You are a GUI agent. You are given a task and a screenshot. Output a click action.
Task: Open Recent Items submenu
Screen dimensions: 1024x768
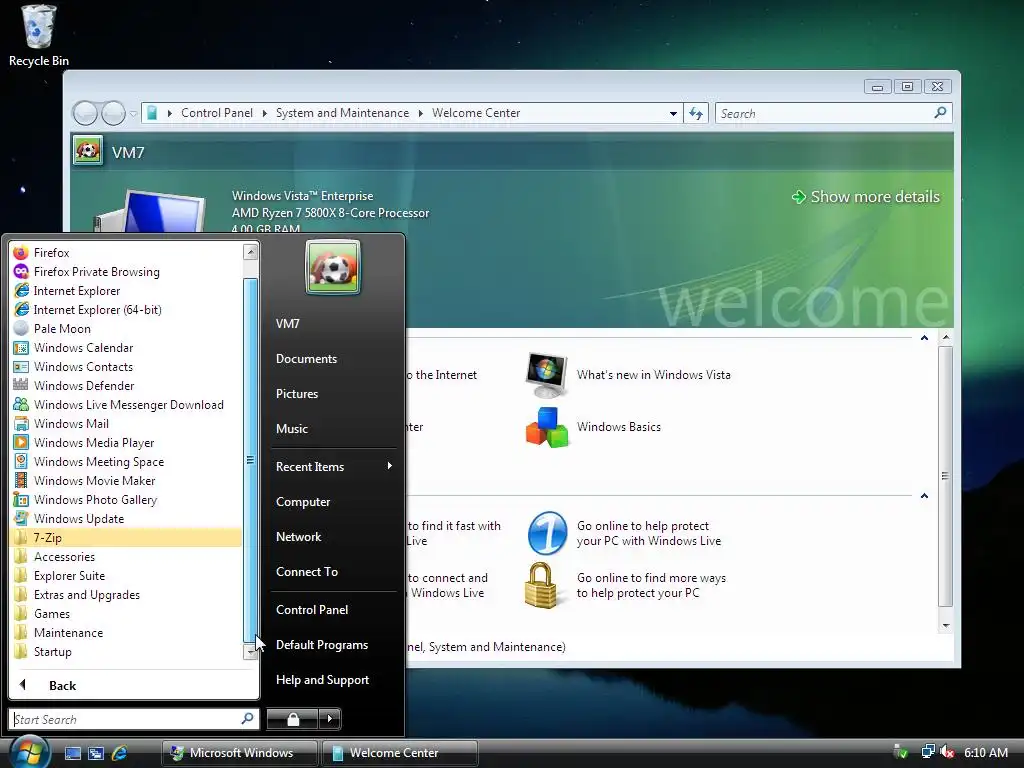pos(333,466)
